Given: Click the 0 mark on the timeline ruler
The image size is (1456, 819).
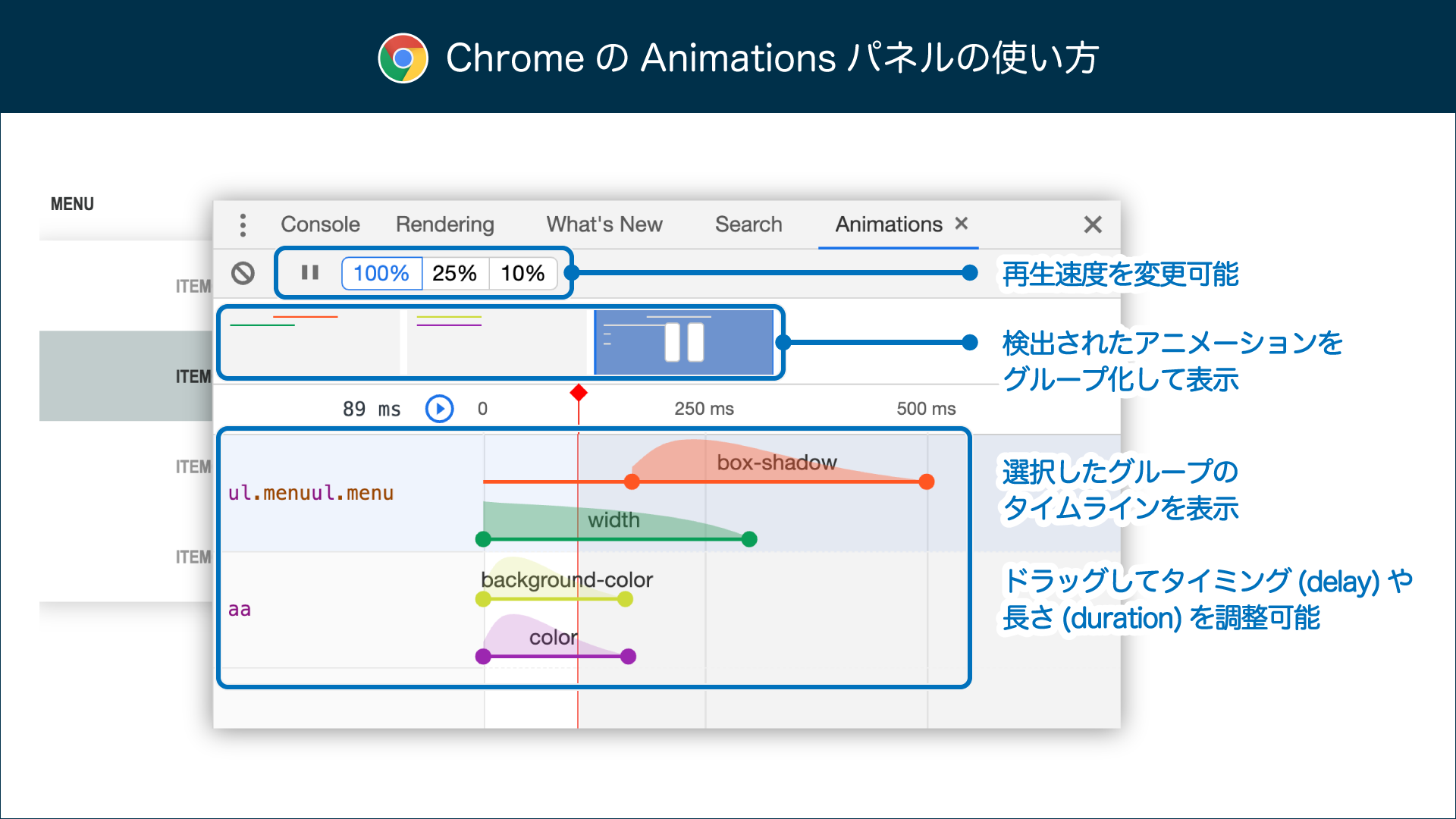Looking at the screenshot, I should [x=482, y=409].
